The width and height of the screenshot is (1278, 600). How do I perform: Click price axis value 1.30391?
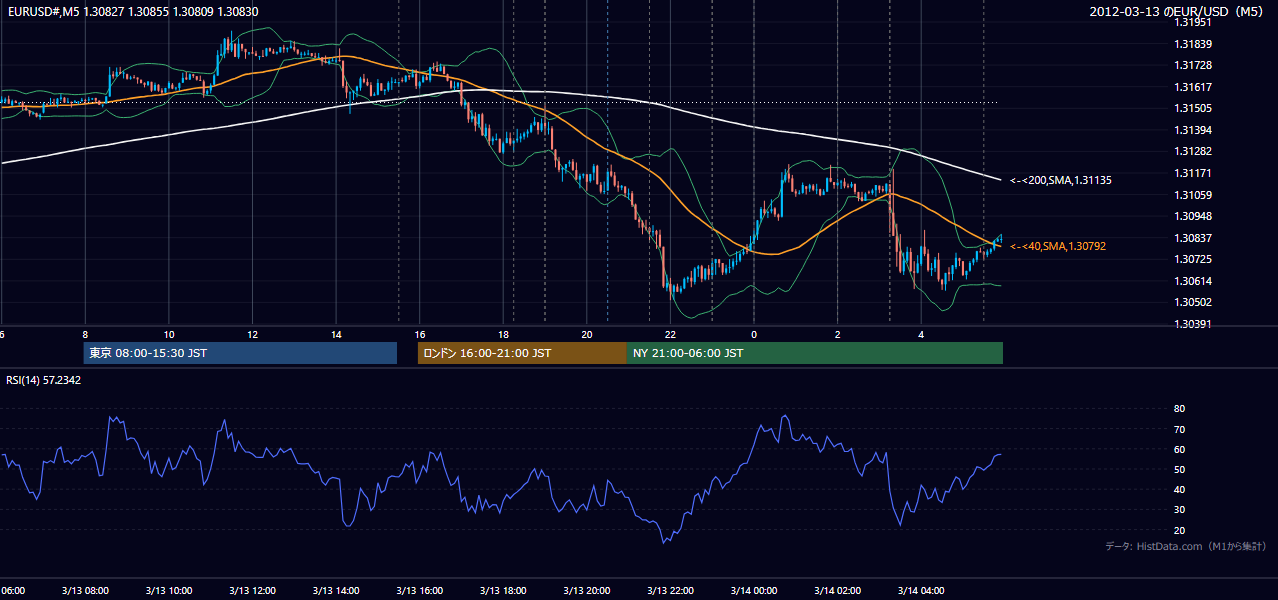coord(1193,324)
